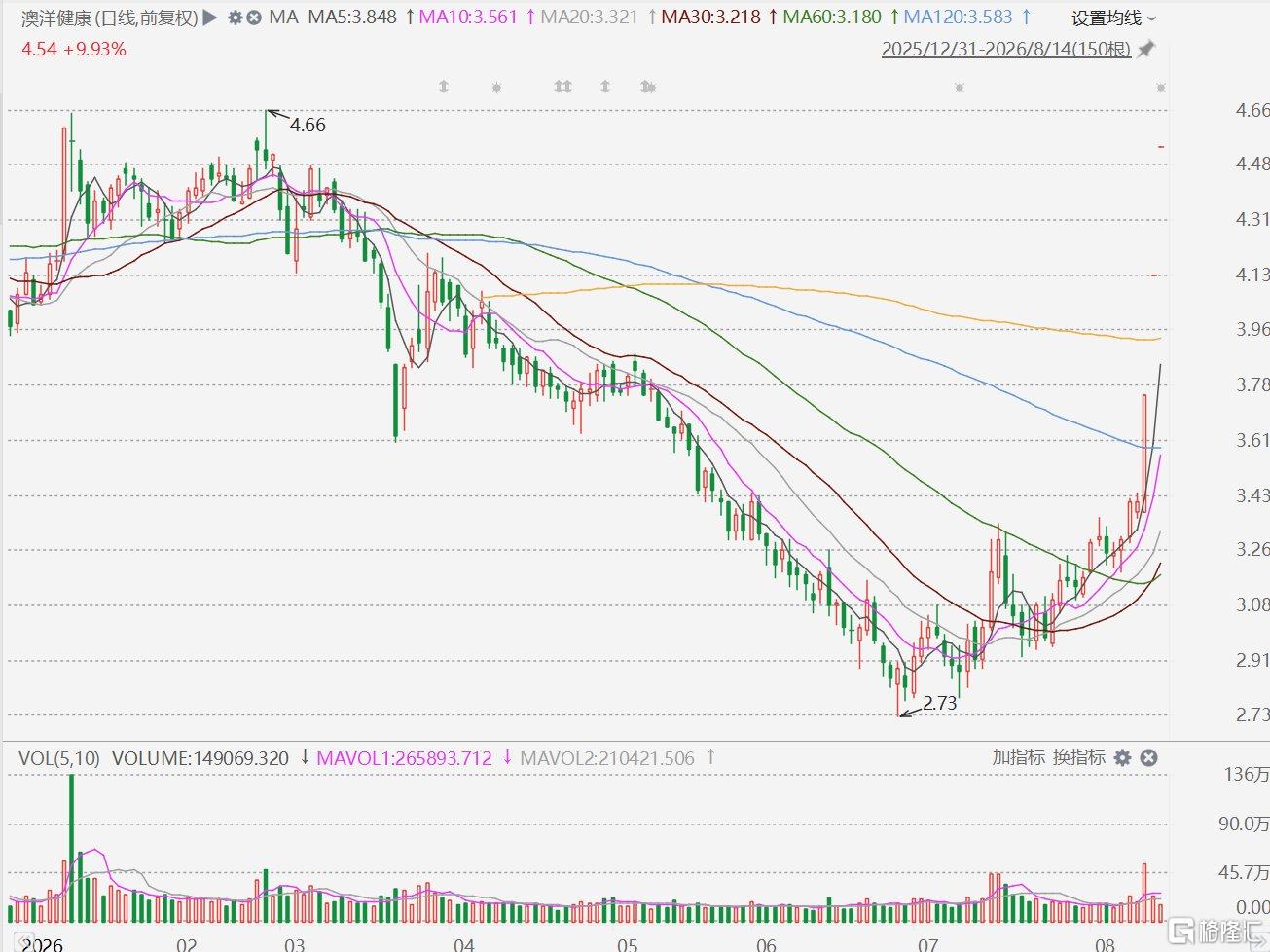Click the tallest green volume bar in January
The image size is (1270, 952).
[x=71, y=848]
